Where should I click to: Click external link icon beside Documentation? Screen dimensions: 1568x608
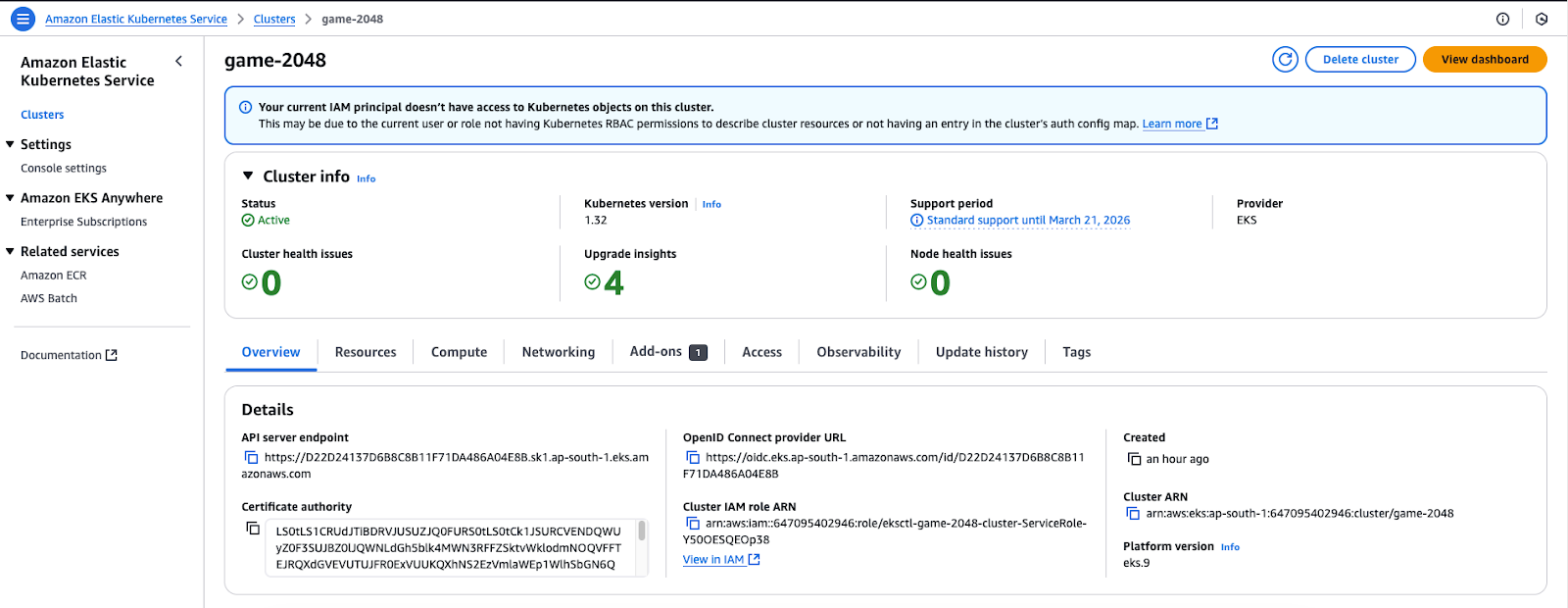pyautogui.click(x=112, y=355)
